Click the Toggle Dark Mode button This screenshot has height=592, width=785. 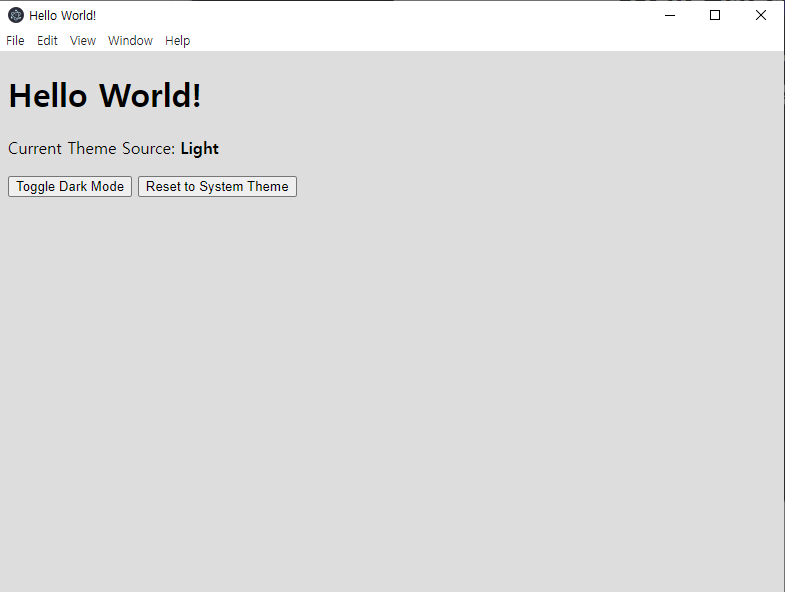click(x=70, y=186)
